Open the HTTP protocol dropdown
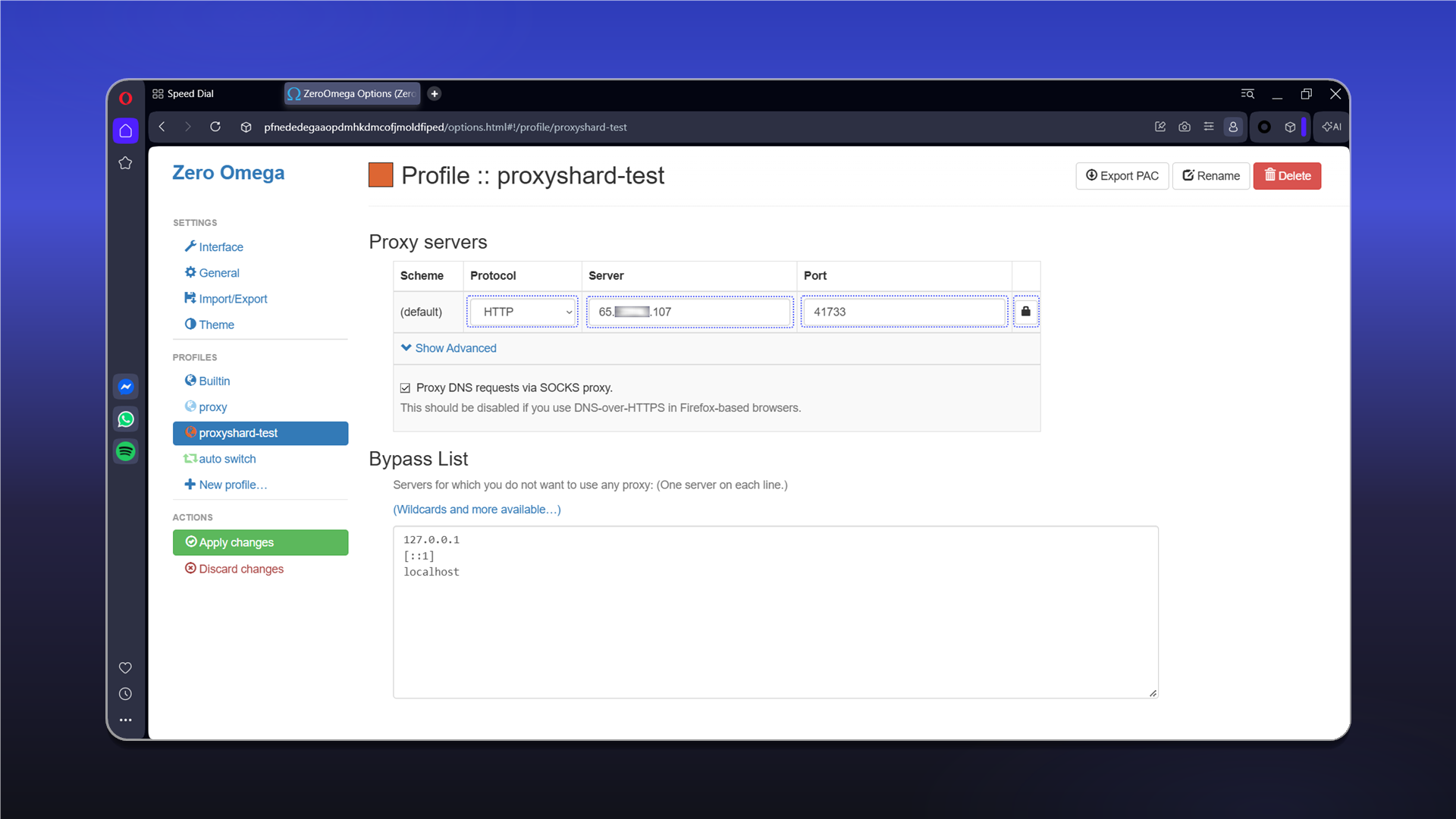Viewport: 1456px width, 819px height. coord(522,312)
